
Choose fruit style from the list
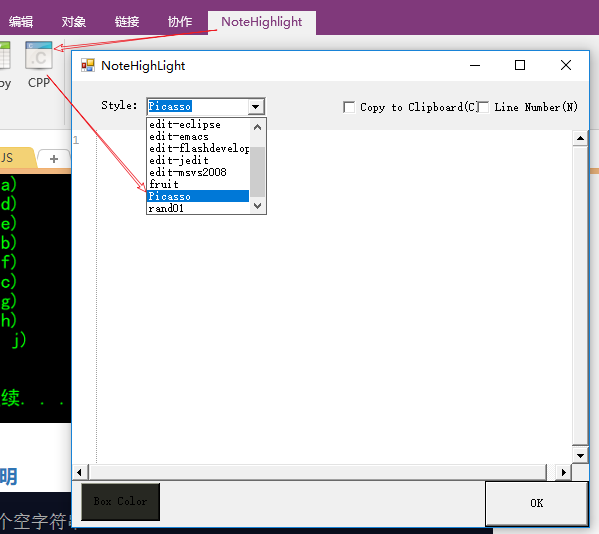(x=198, y=184)
